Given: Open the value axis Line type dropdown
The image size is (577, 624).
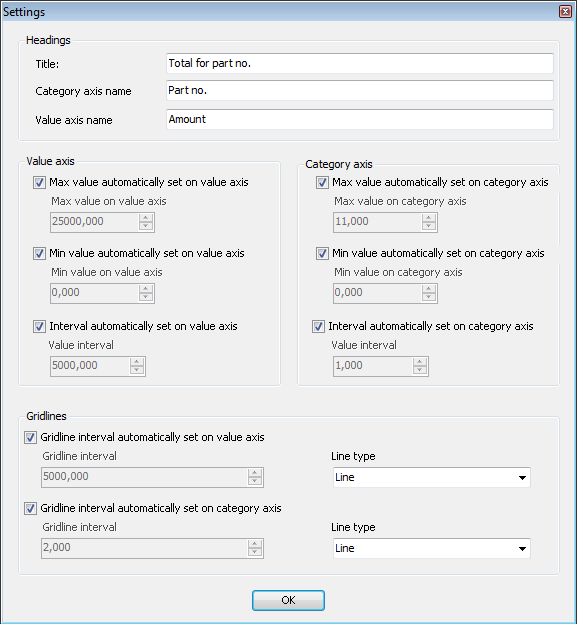Looking at the screenshot, I should (432, 477).
